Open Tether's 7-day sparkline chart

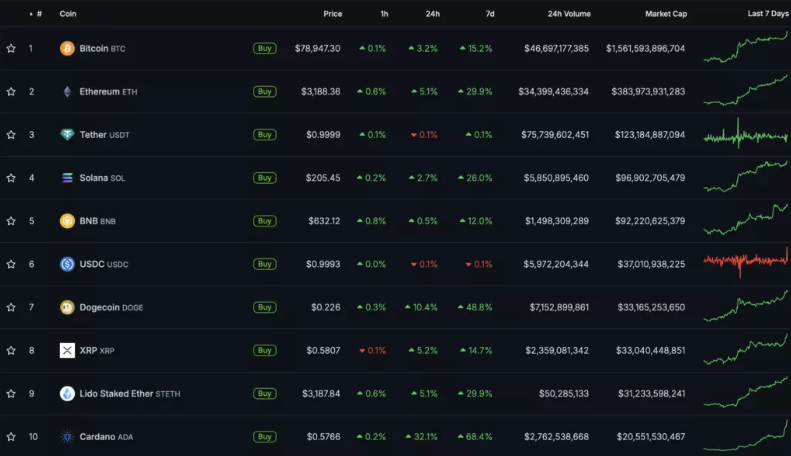click(x=746, y=134)
